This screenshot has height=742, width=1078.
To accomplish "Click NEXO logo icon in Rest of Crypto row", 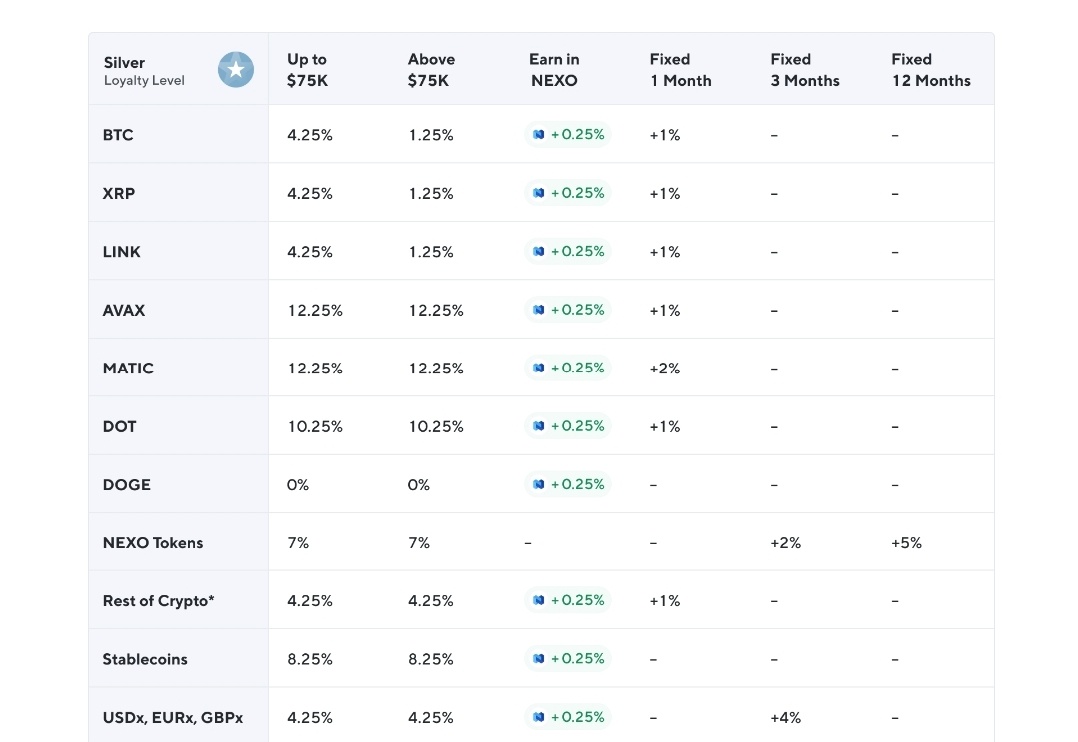I will 539,600.
